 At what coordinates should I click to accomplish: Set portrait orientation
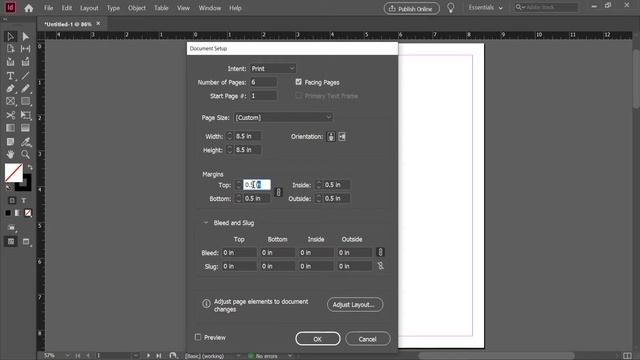[331, 137]
